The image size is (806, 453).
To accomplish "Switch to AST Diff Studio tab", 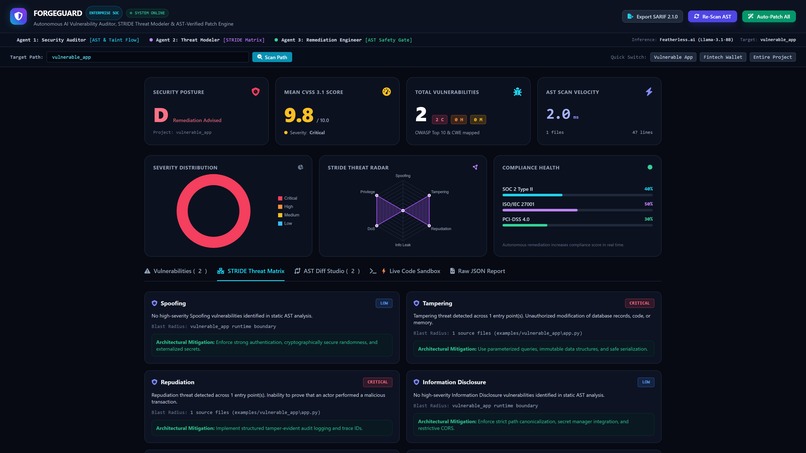I will (x=327, y=271).
